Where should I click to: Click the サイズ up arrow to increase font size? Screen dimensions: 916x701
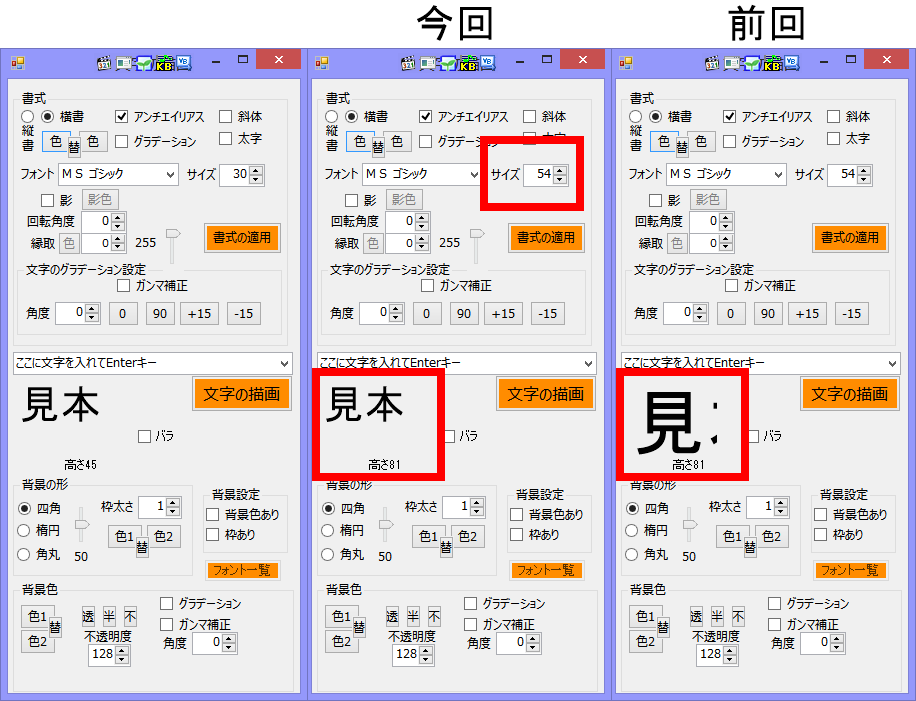pos(255,170)
